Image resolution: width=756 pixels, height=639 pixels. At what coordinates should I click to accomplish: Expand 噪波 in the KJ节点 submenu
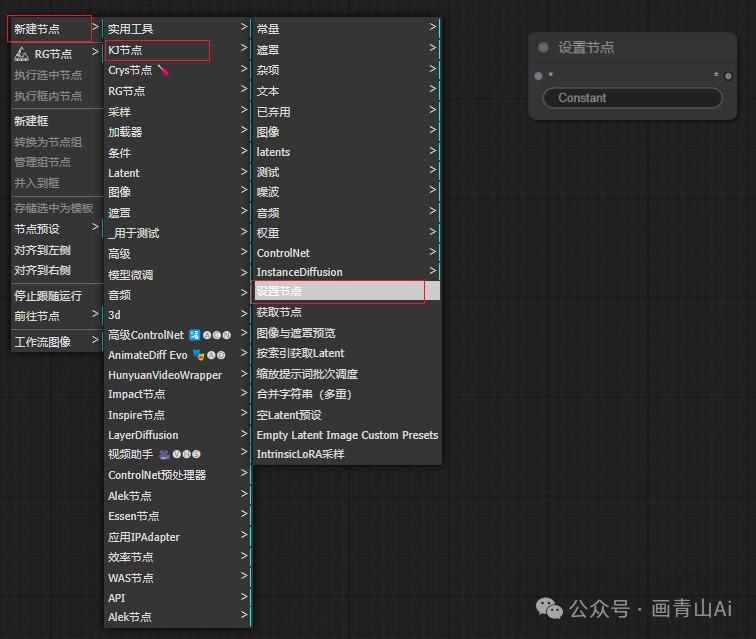pyautogui.click(x=345, y=192)
